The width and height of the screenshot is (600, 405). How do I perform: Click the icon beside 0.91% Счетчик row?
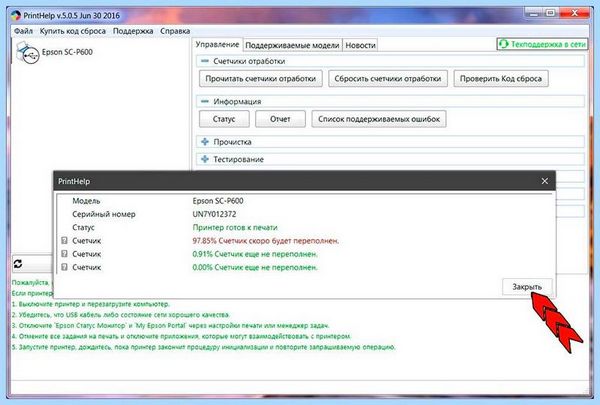click(64, 254)
